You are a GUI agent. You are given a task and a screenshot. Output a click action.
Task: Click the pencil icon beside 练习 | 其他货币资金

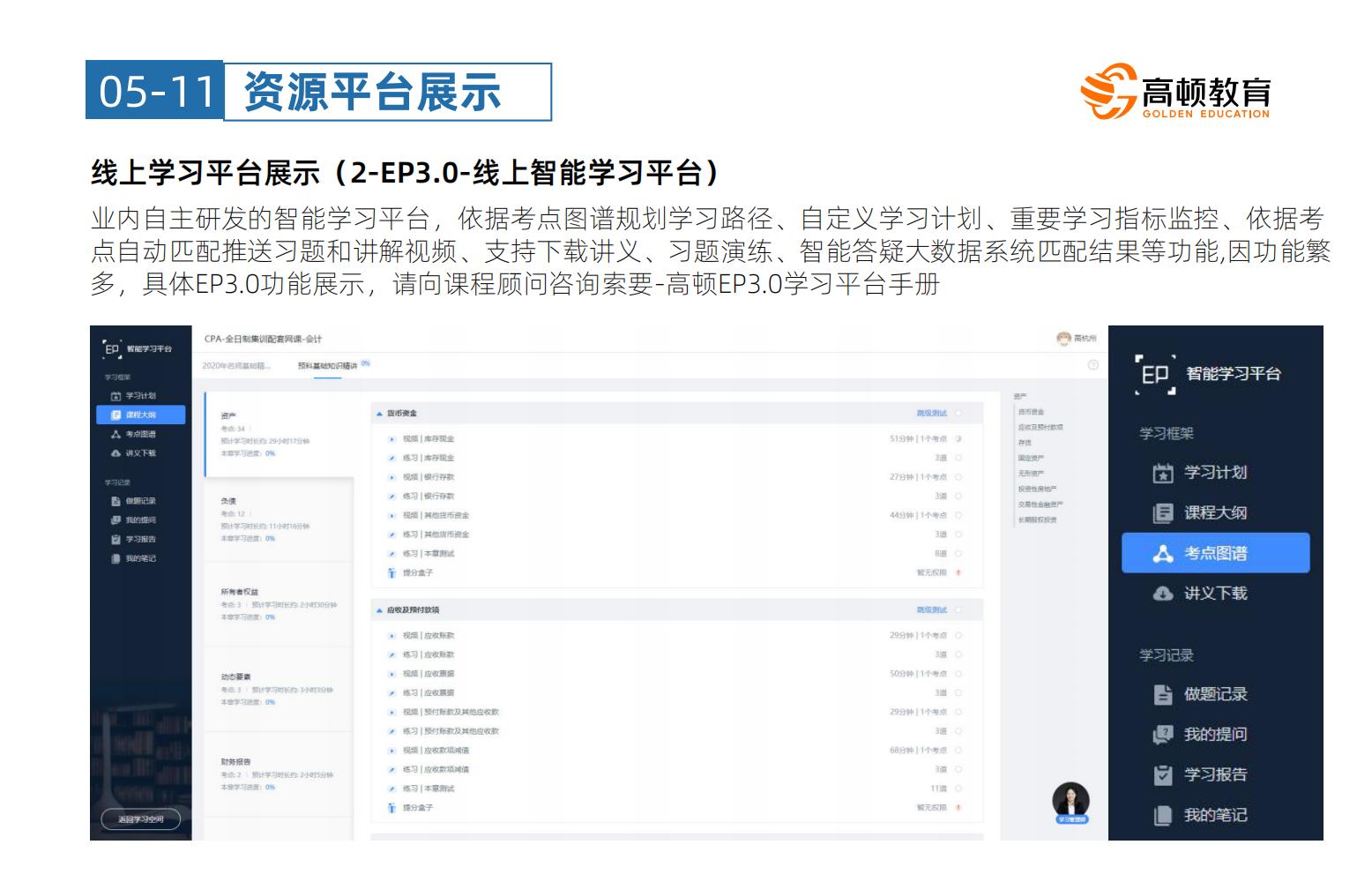pyautogui.click(x=391, y=534)
